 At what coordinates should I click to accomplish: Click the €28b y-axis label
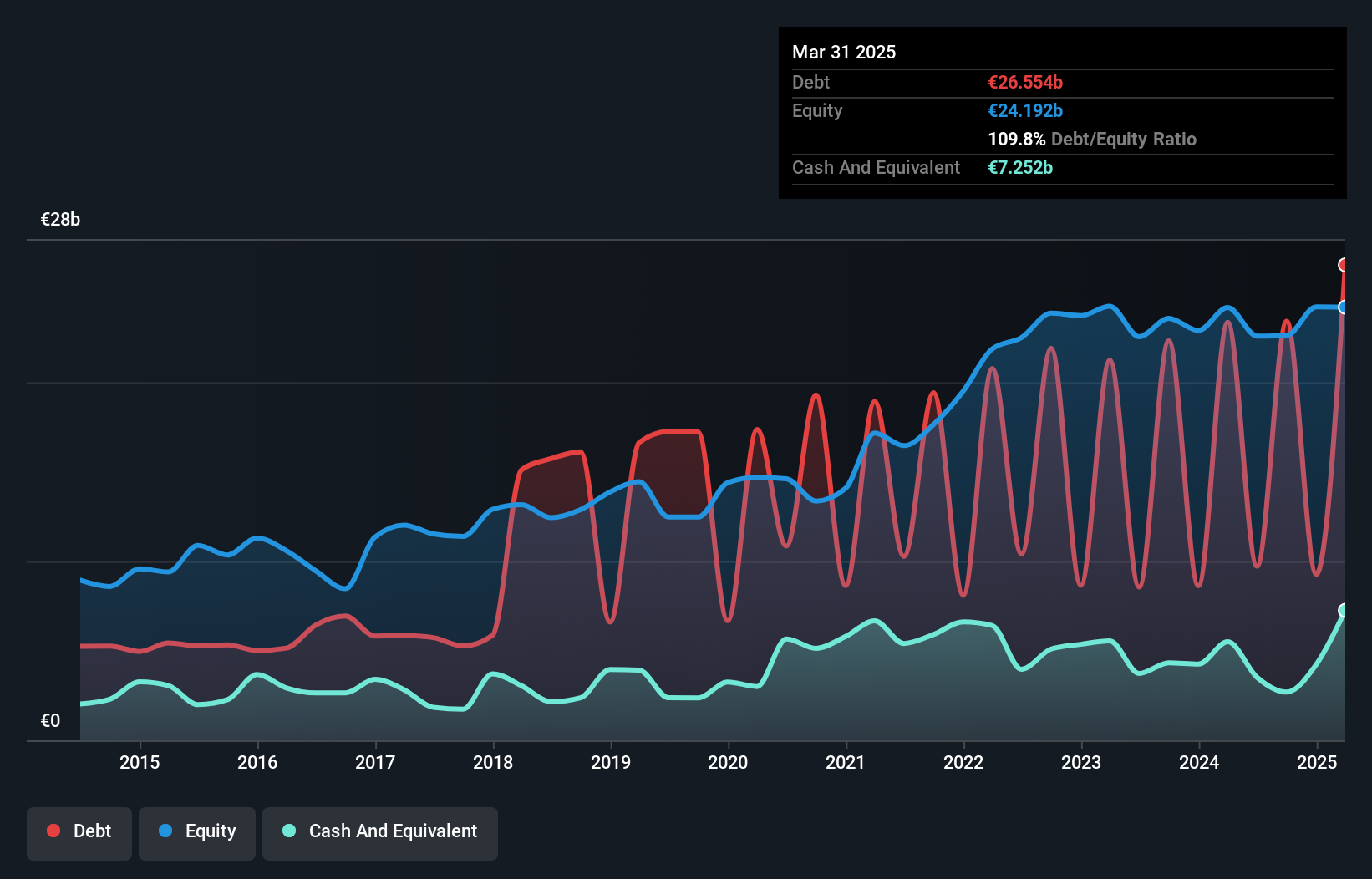click(x=61, y=220)
